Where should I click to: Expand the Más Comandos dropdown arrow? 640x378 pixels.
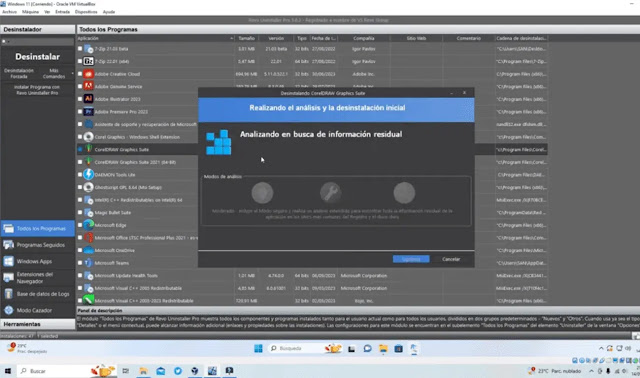(72, 73)
